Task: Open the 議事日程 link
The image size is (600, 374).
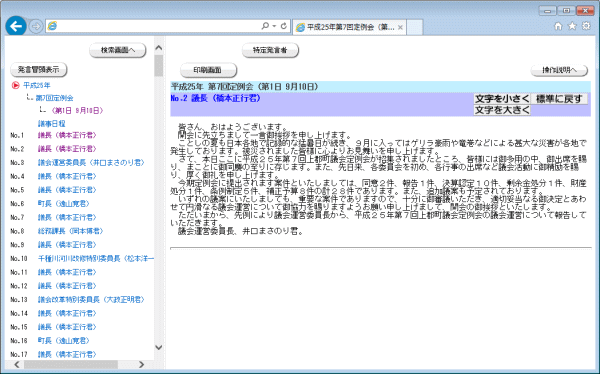Action: point(52,124)
